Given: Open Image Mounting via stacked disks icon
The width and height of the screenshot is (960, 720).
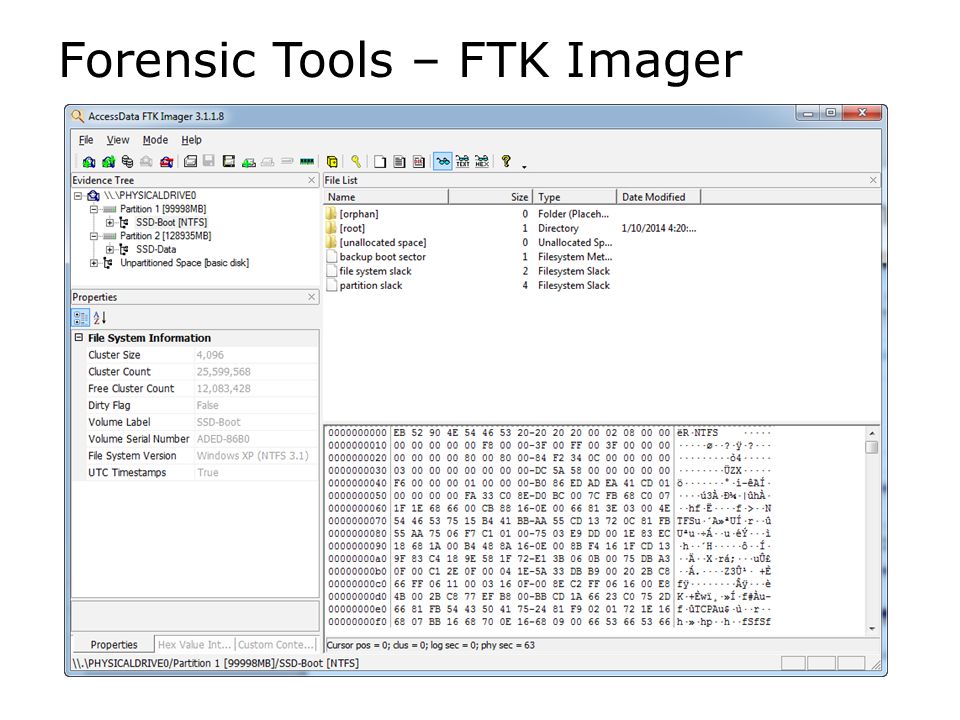Looking at the screenshot, I should [127, 162].
